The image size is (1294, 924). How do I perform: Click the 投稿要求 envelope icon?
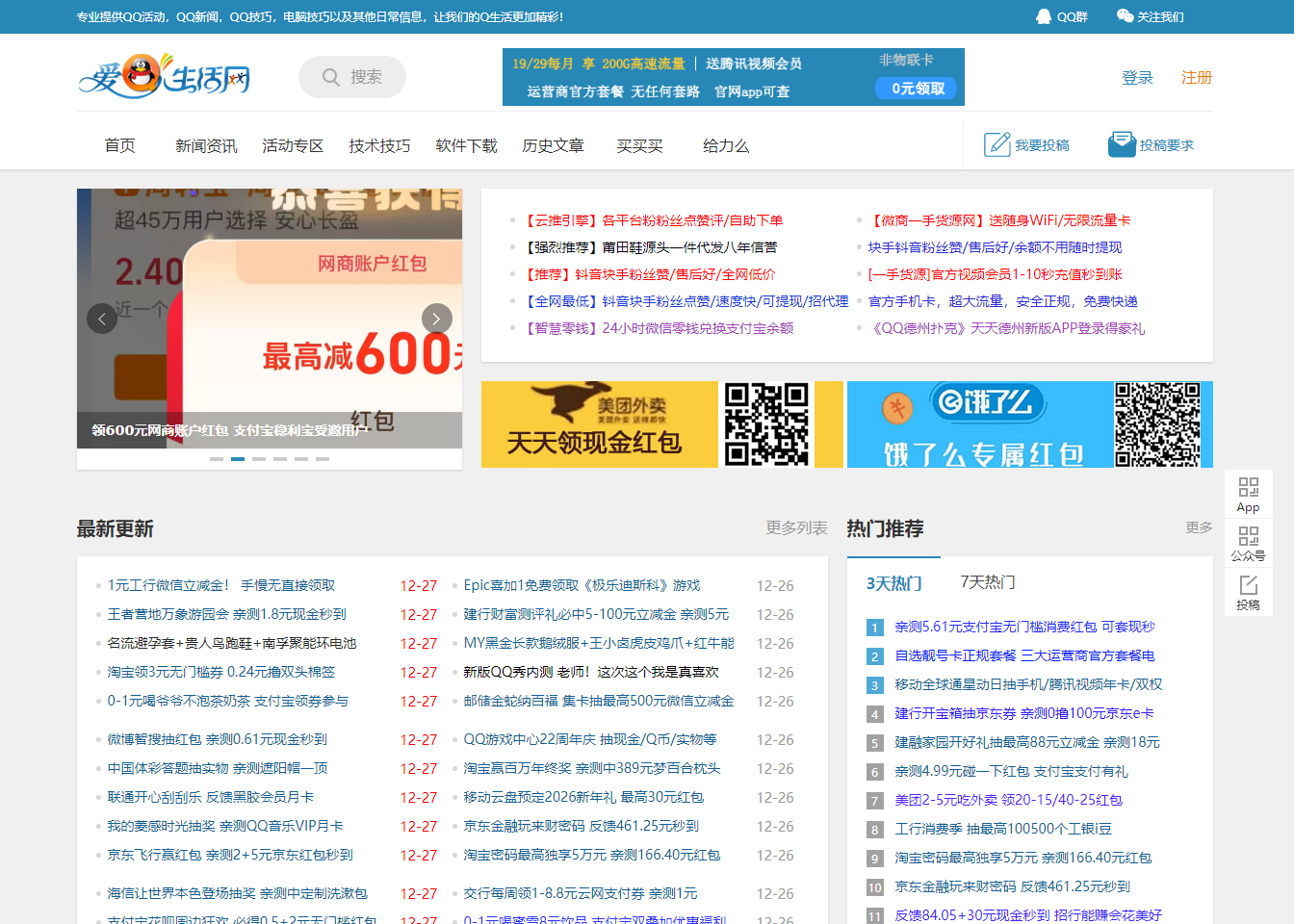(x=1121, y=141)
